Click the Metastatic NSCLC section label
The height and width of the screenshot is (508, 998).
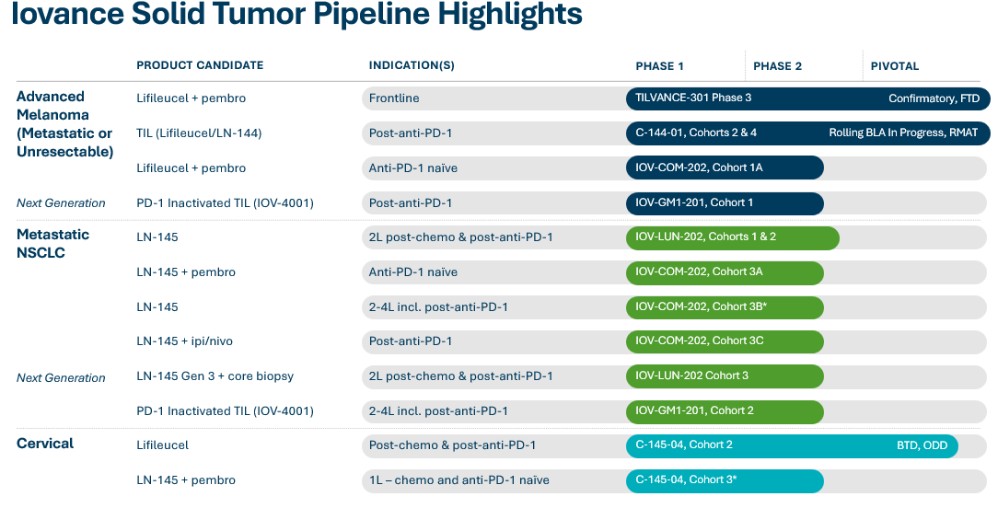[x=52, y=243]
